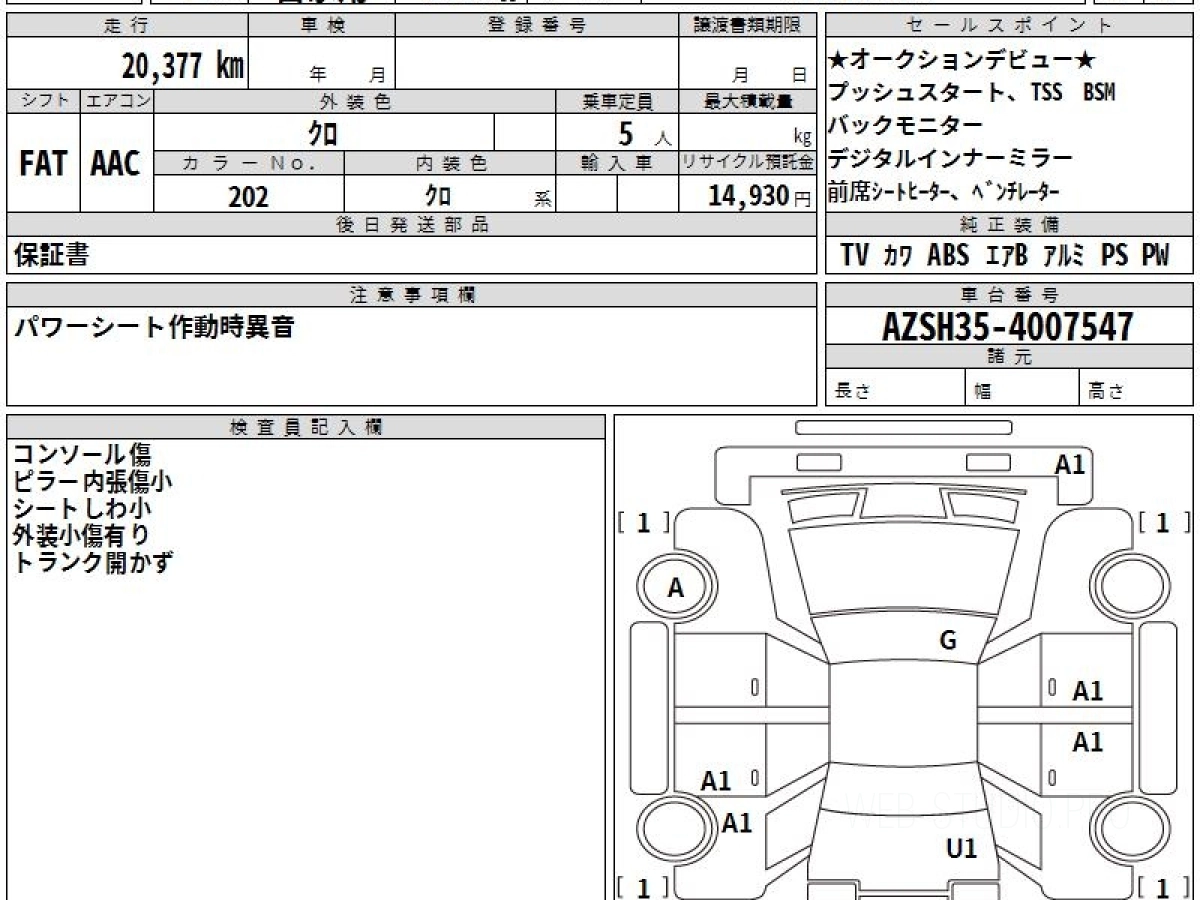Select the エアB equipment code

pos(1008,256)
